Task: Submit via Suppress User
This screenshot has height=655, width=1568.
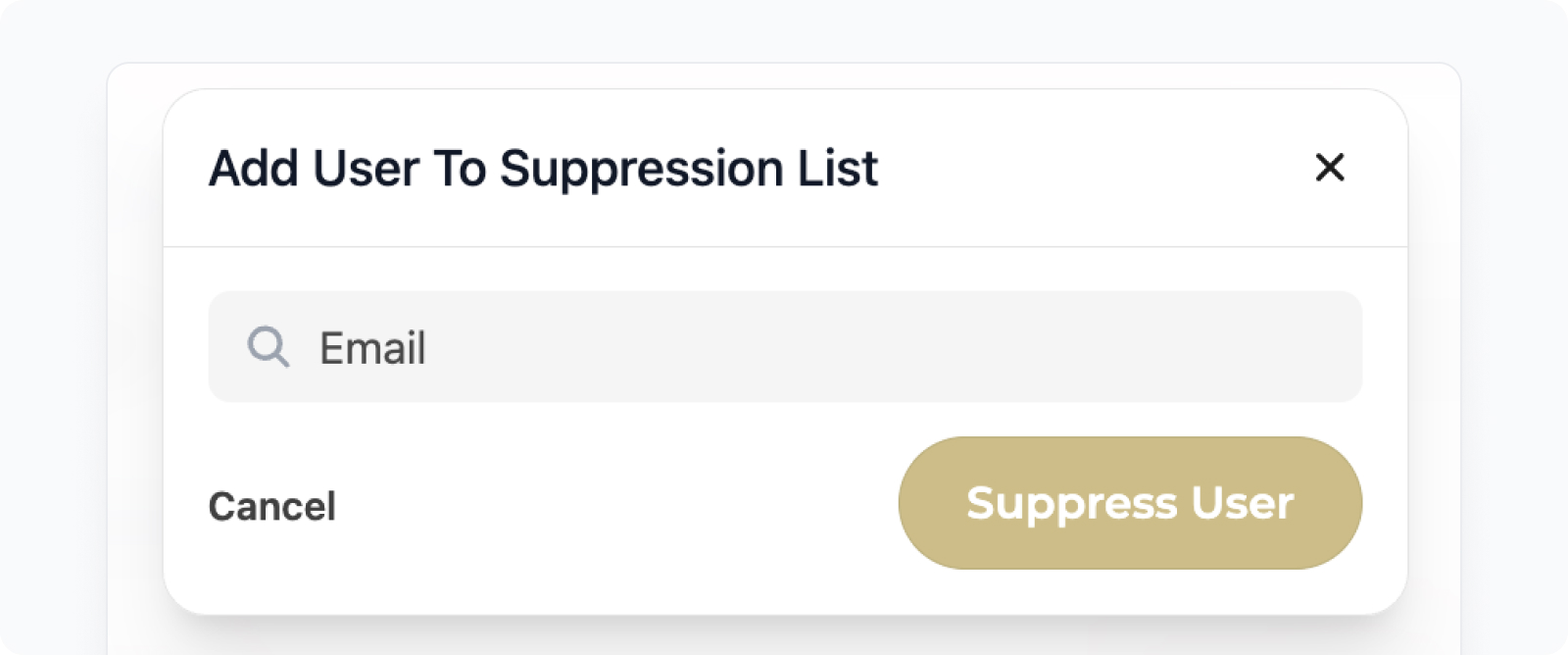Action: (1130, 503)
